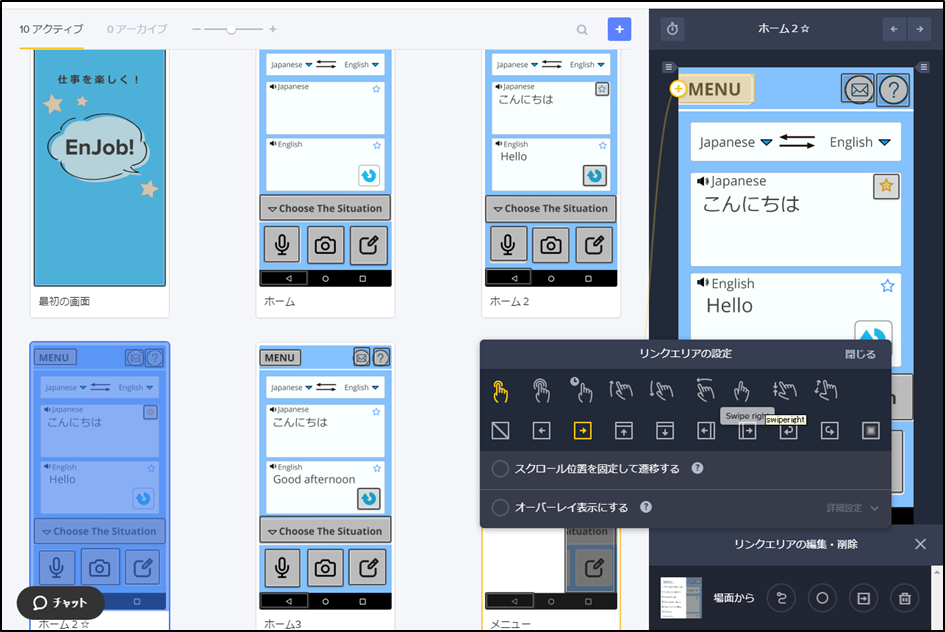The width and height of the screenshot is (945, 632).
Task: Pick the fade transition icon
Action: (x=871, y=430)
